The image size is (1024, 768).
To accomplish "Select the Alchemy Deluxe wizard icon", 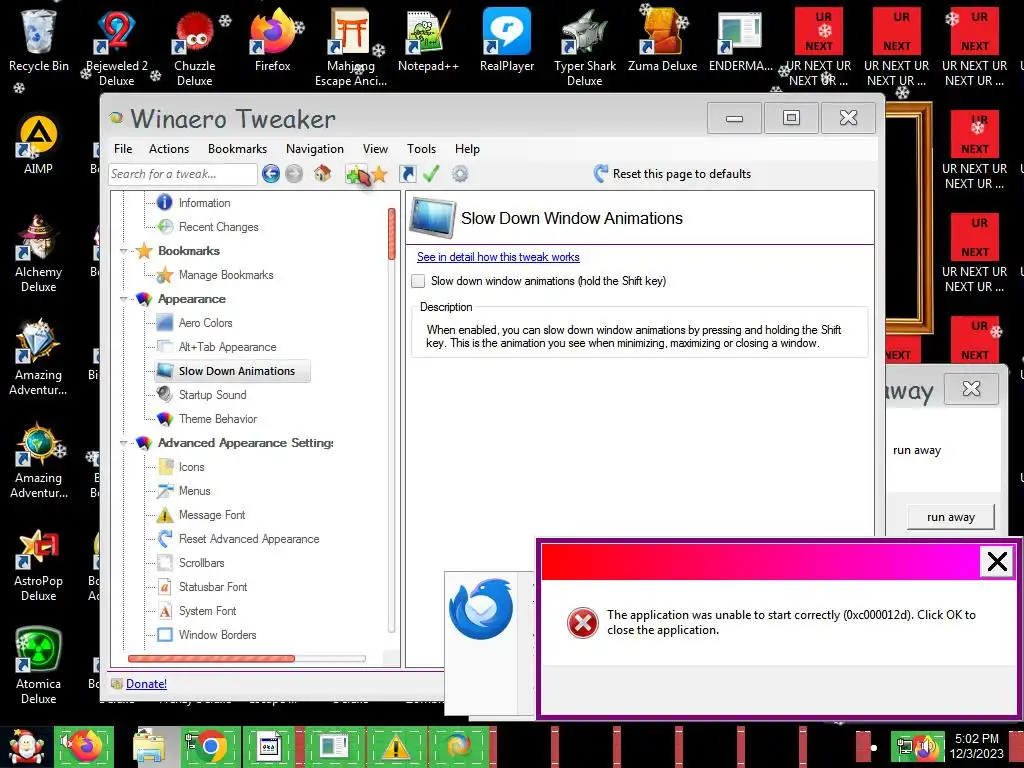I will click(x=39, y=255).
